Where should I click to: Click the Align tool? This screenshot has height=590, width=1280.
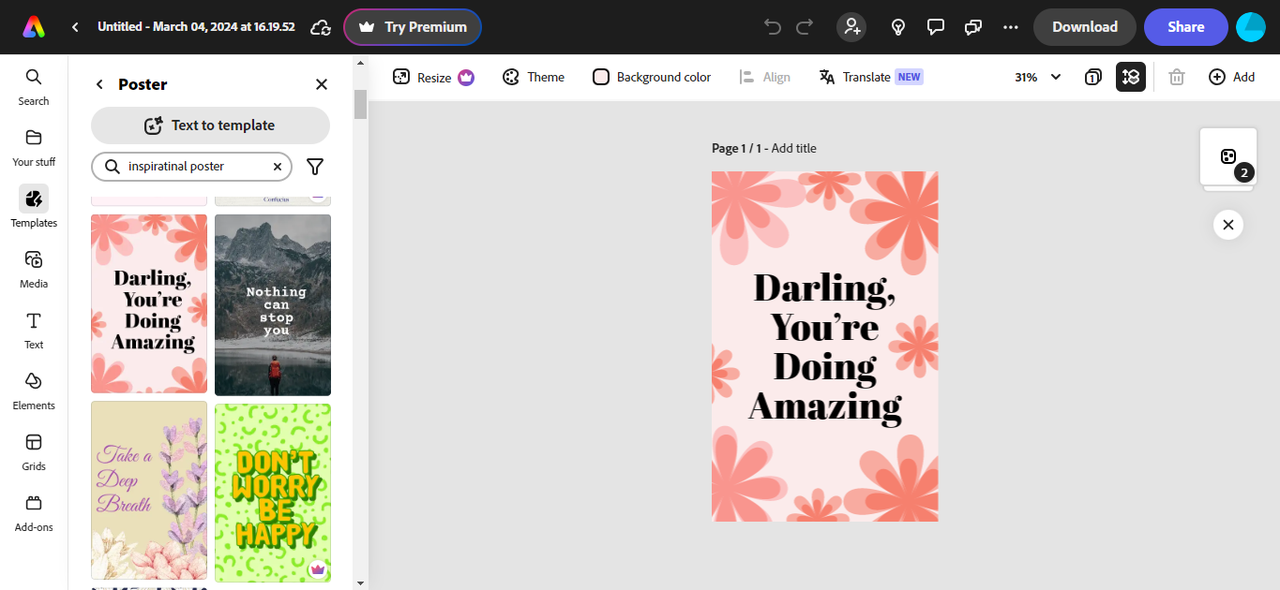pyautogui.click(x=764, y=77)
